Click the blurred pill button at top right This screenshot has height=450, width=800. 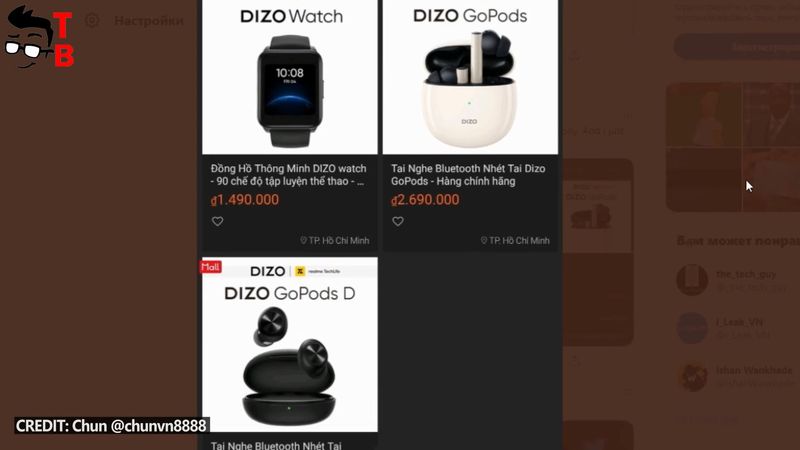point(737,47)
